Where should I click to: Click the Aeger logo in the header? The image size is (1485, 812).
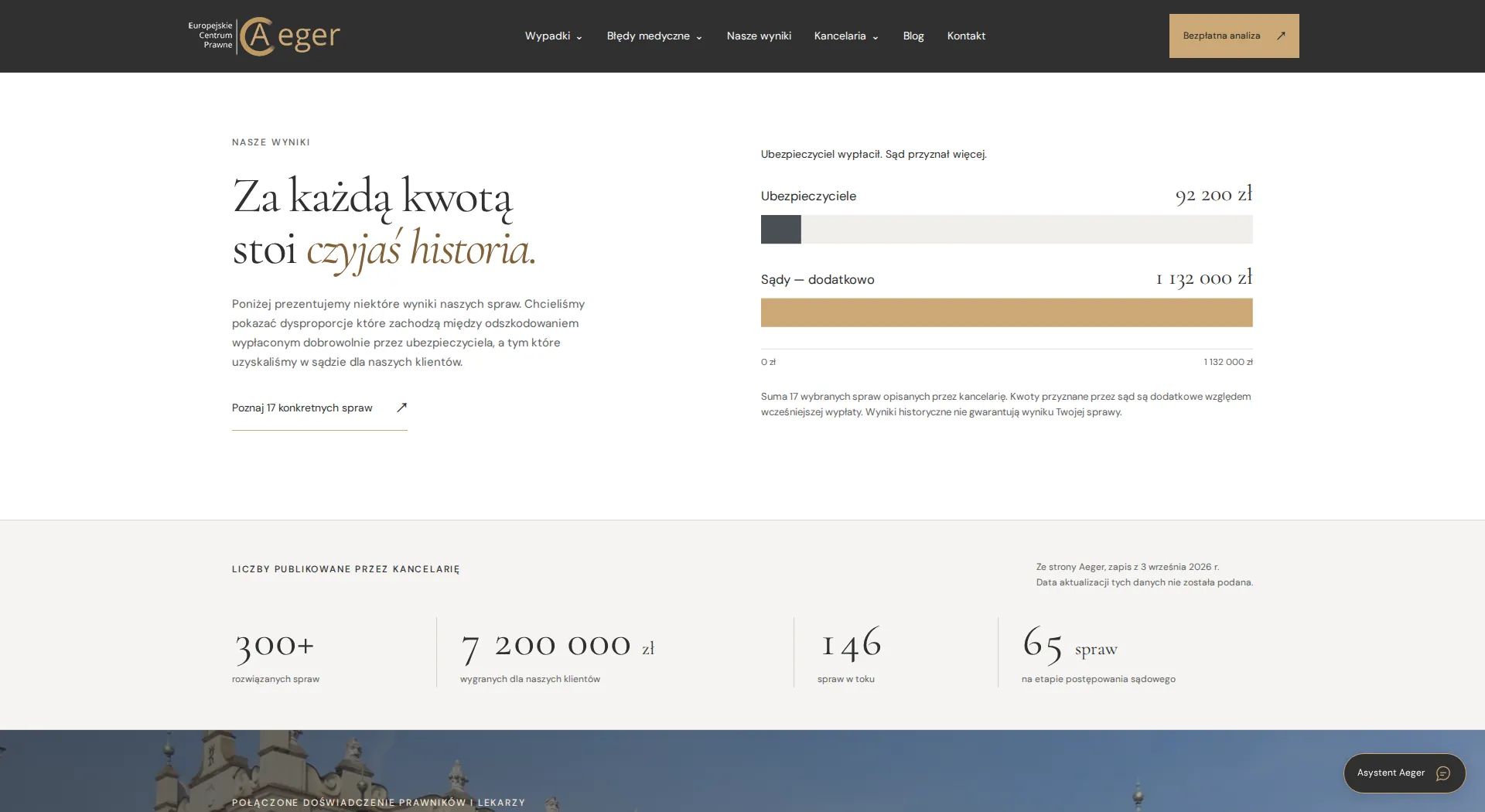(264, 36)
